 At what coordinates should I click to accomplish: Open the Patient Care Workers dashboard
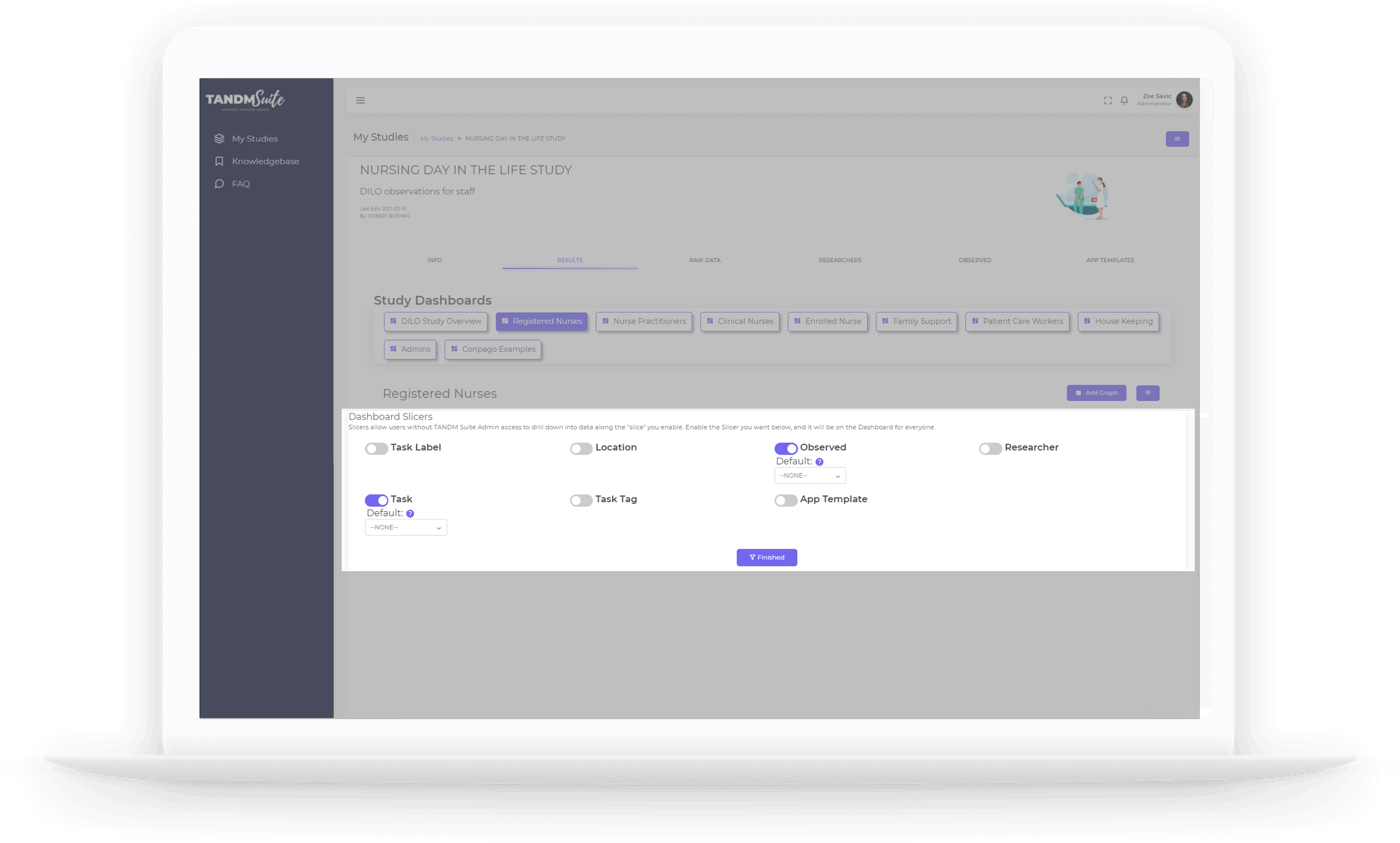[x=1018, y=321]
